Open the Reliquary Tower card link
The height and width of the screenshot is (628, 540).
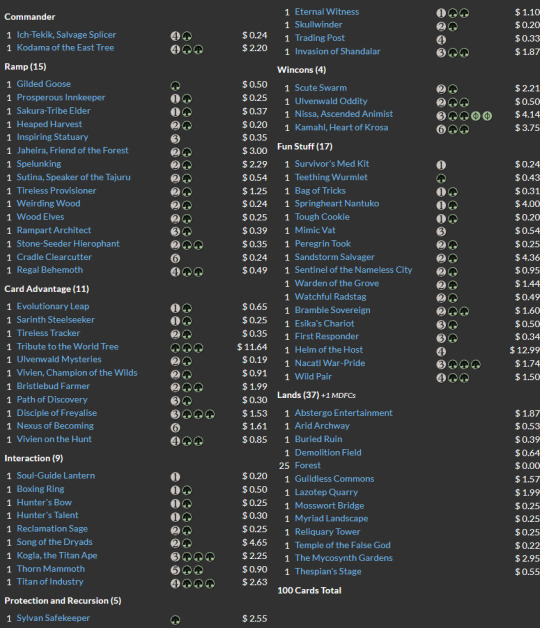(x=327, y=532)
